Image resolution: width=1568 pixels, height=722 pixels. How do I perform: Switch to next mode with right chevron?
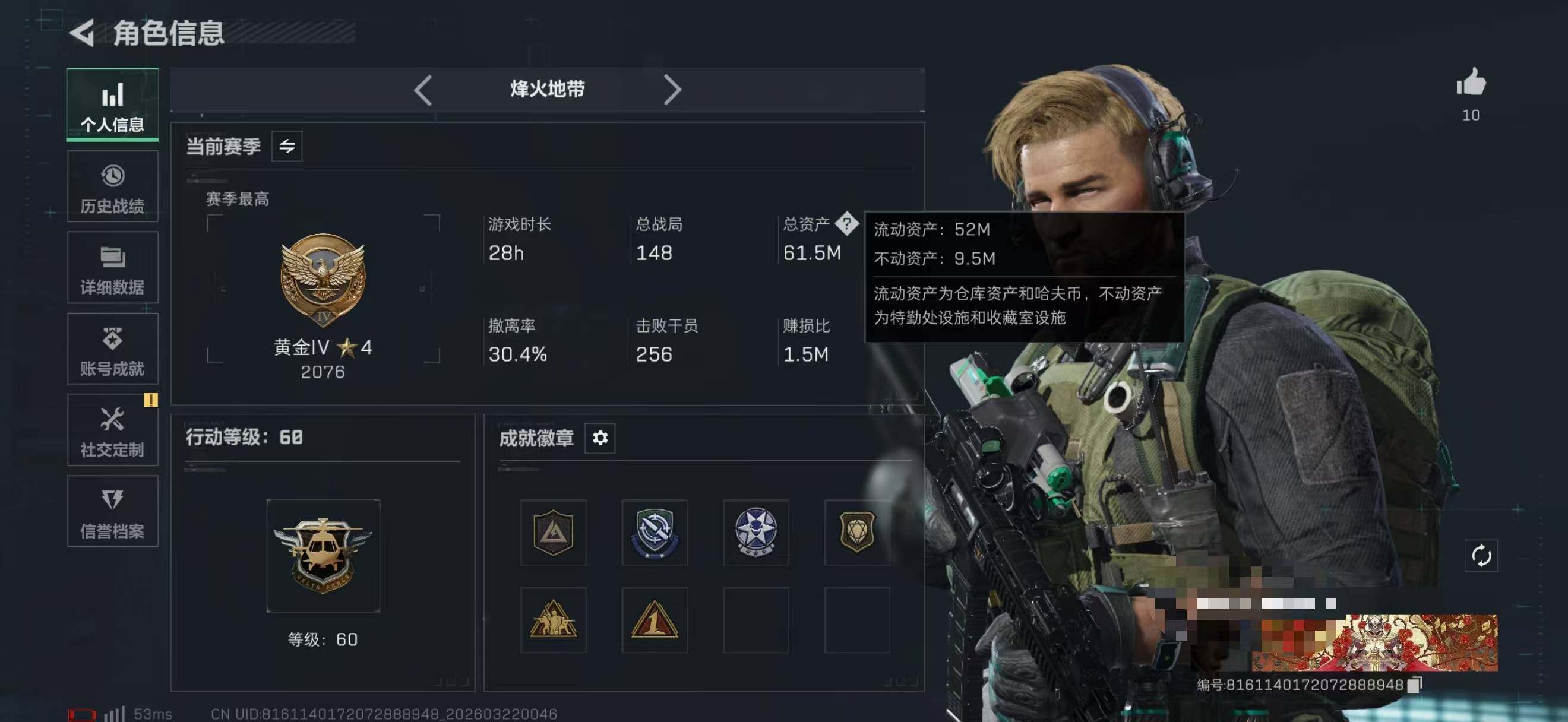point(671,90)
